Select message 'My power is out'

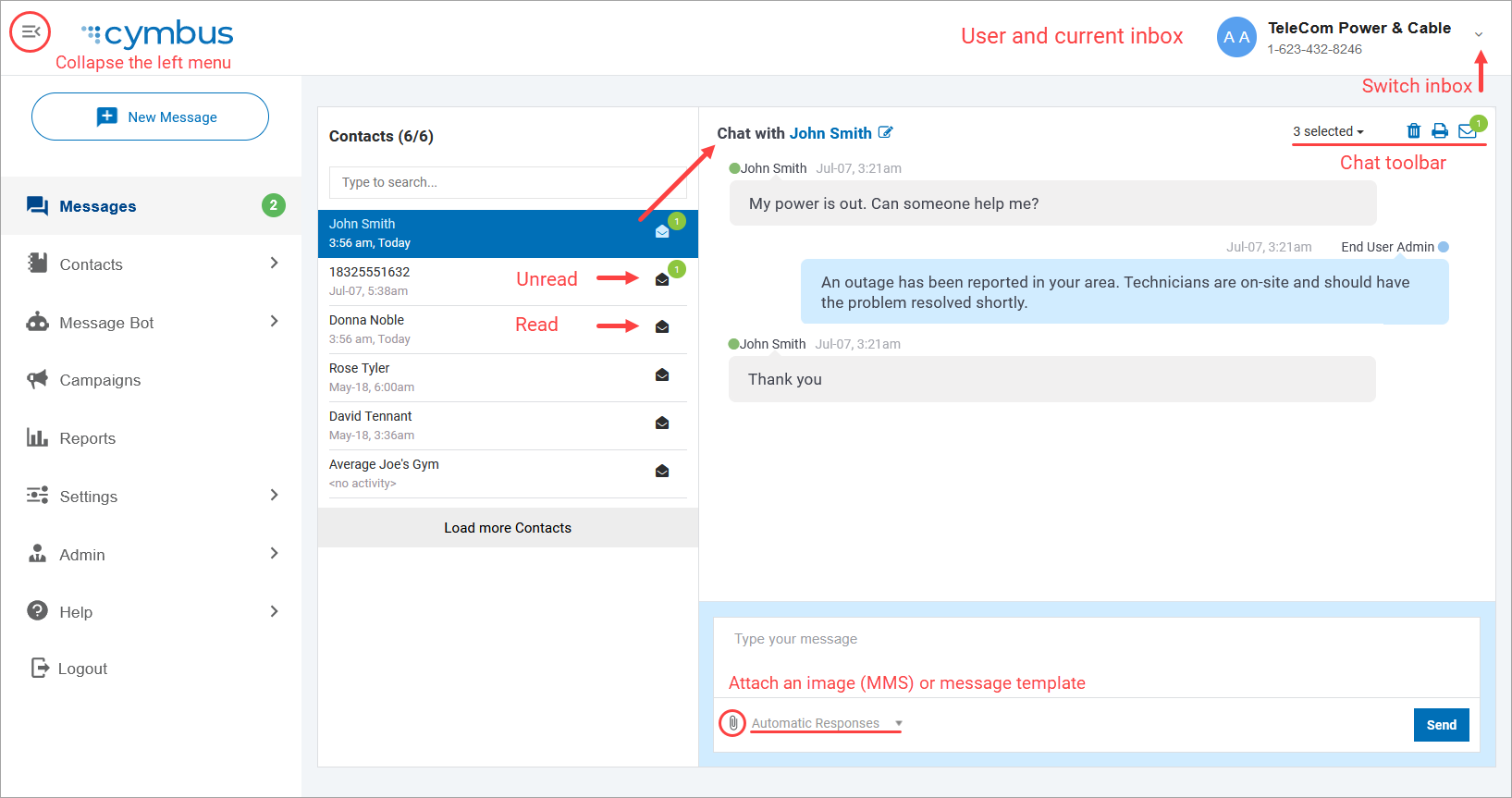pos(1052,203)
